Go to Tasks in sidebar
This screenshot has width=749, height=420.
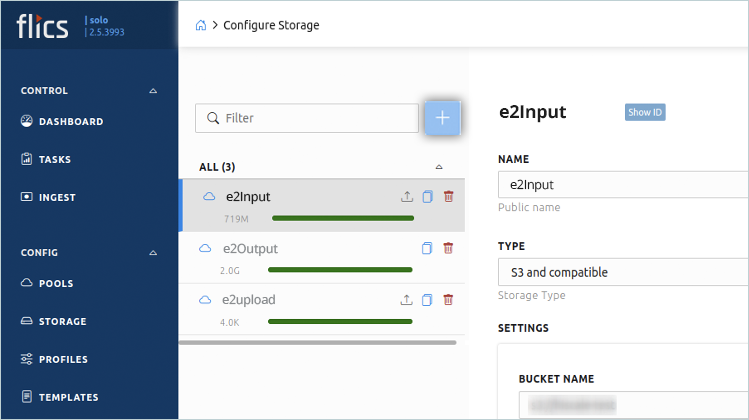tap(54, 159)
